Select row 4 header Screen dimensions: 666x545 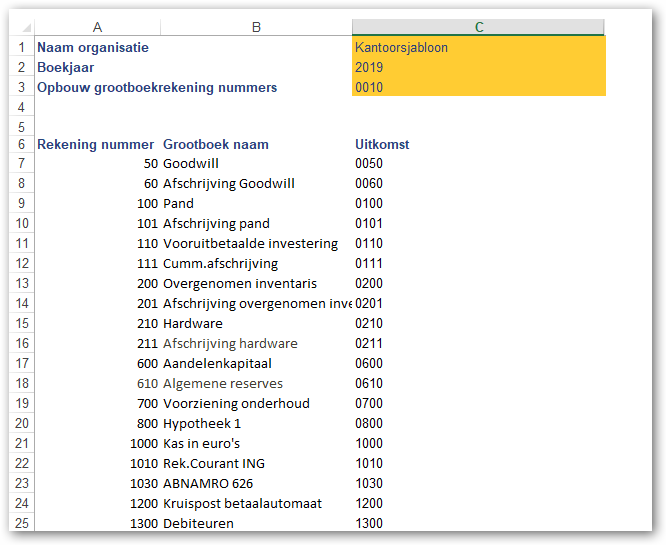(x=22, y=107)
